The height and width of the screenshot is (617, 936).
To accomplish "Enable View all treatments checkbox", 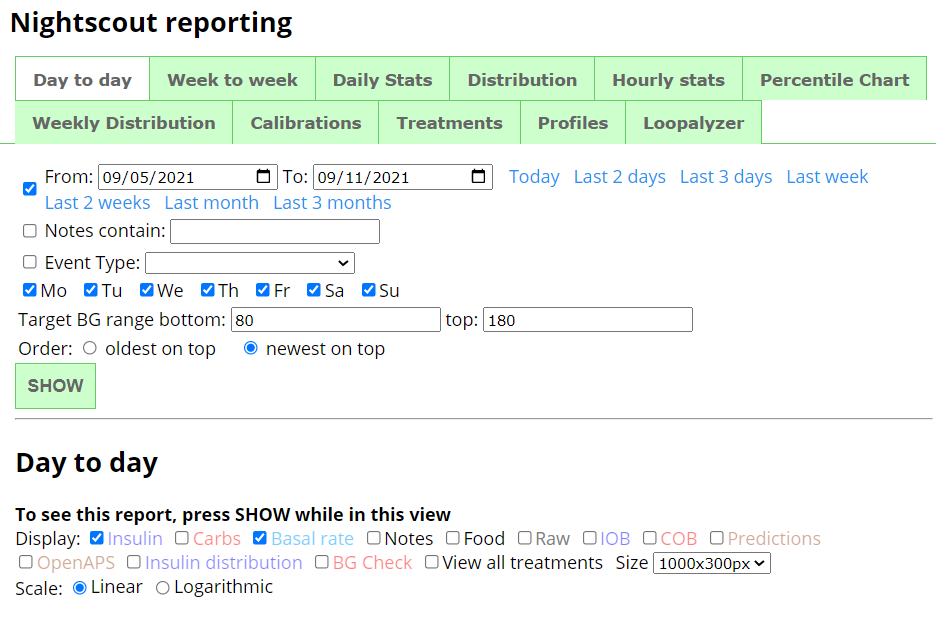I will 432,562.
